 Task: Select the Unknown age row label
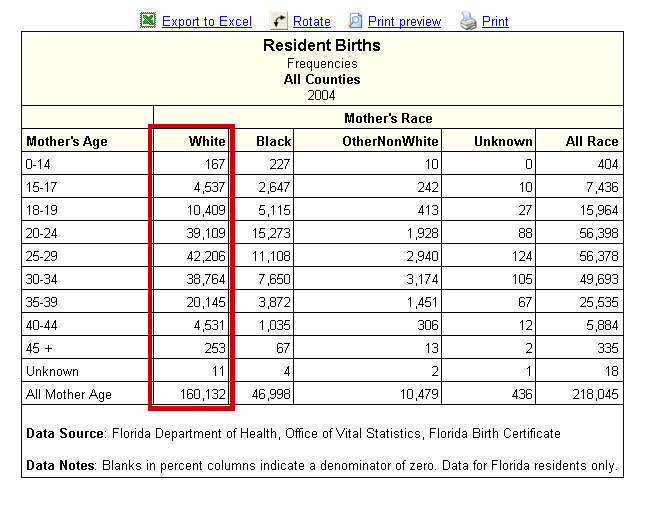[52, 372]
